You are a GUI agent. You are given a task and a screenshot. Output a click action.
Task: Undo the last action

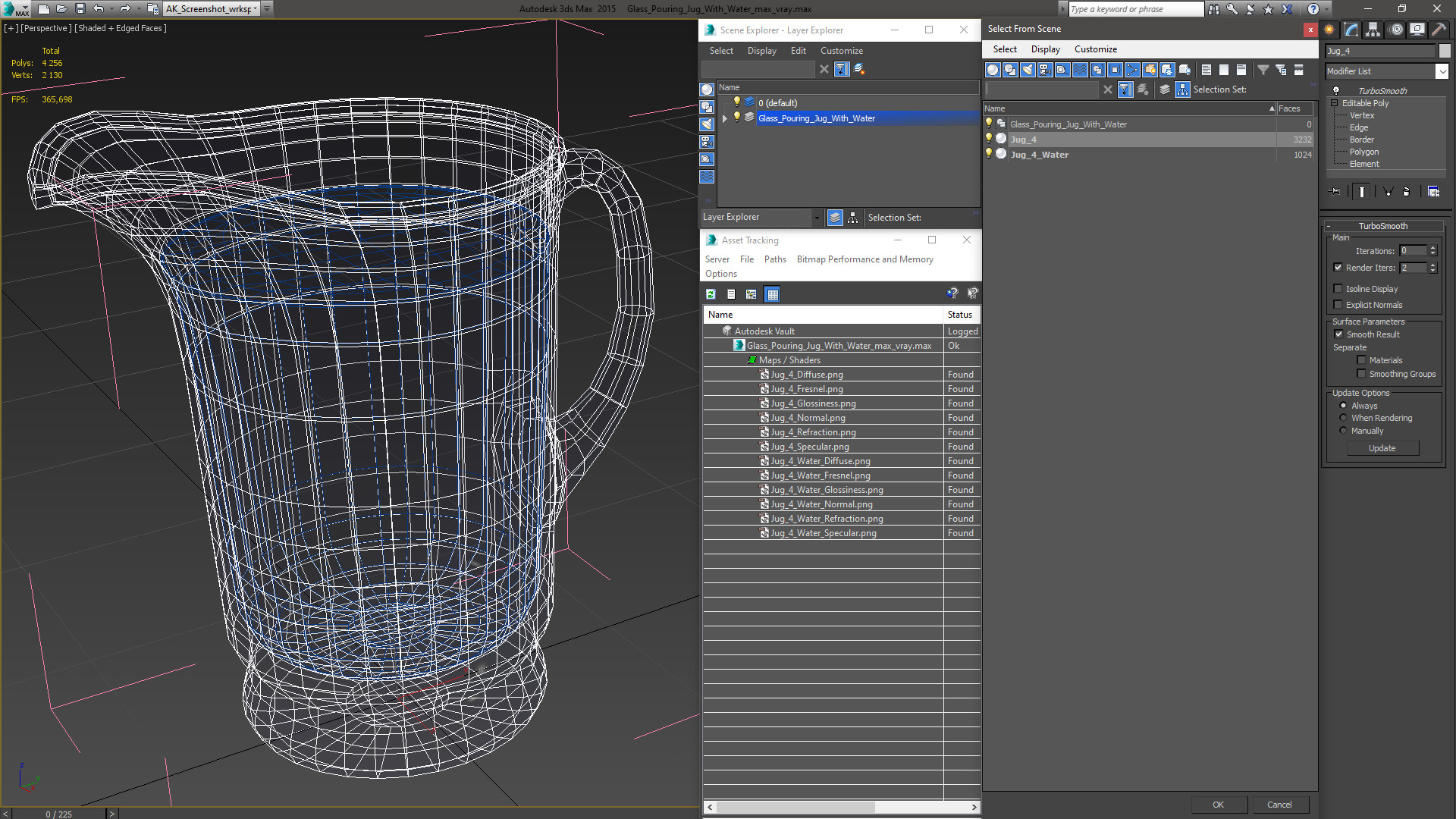[x=99, y=9]
